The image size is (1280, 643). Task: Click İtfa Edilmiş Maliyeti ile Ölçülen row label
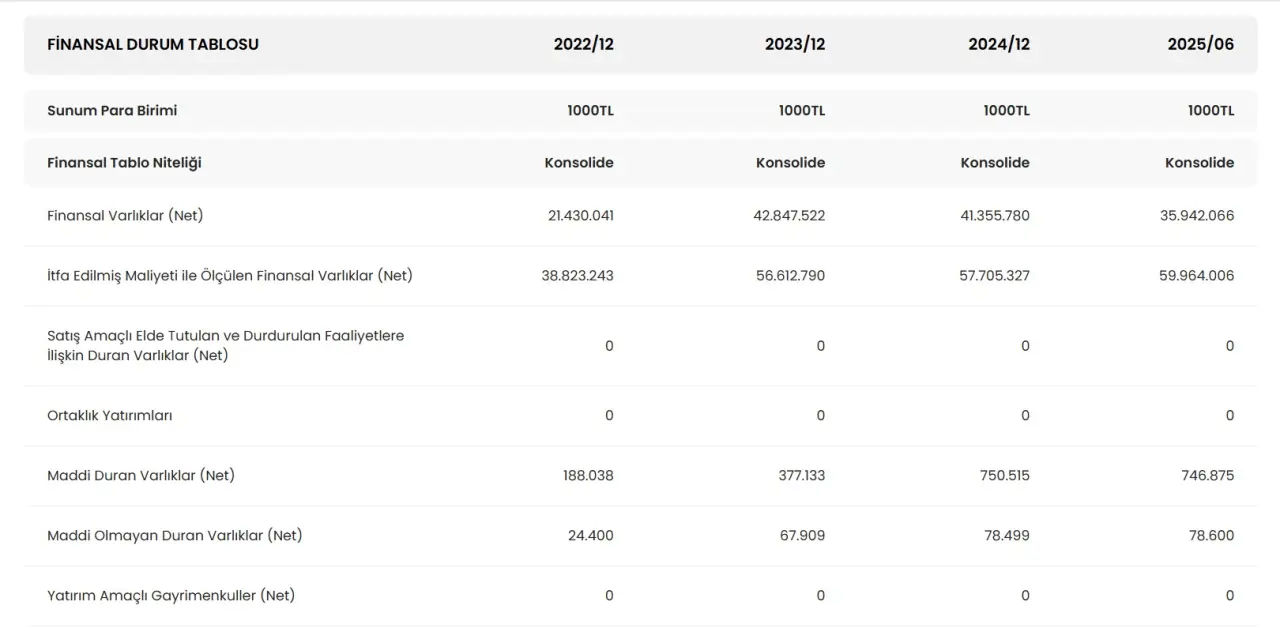(229, 275)
